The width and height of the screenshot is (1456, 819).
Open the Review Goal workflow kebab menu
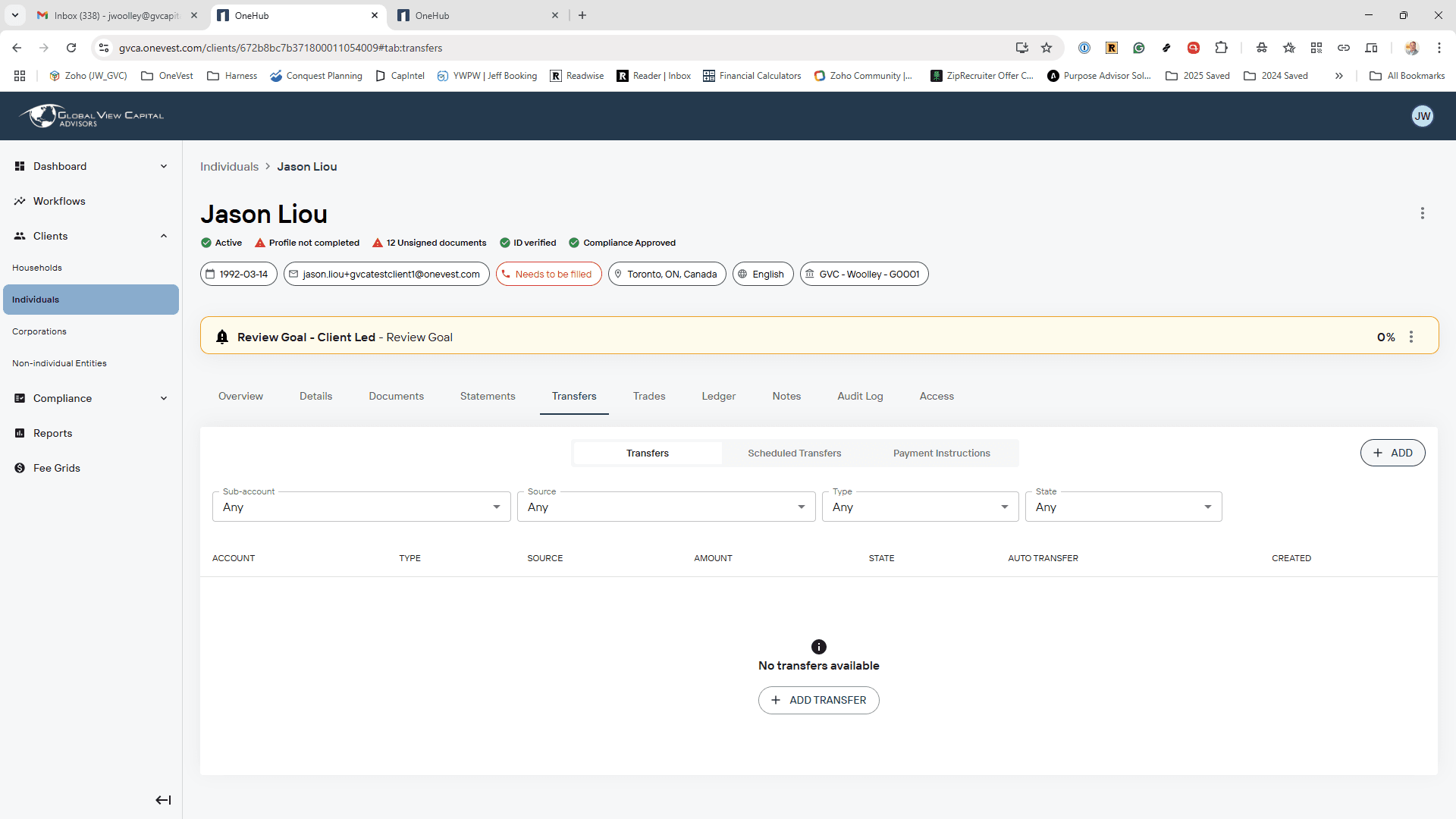(1411, 337)
